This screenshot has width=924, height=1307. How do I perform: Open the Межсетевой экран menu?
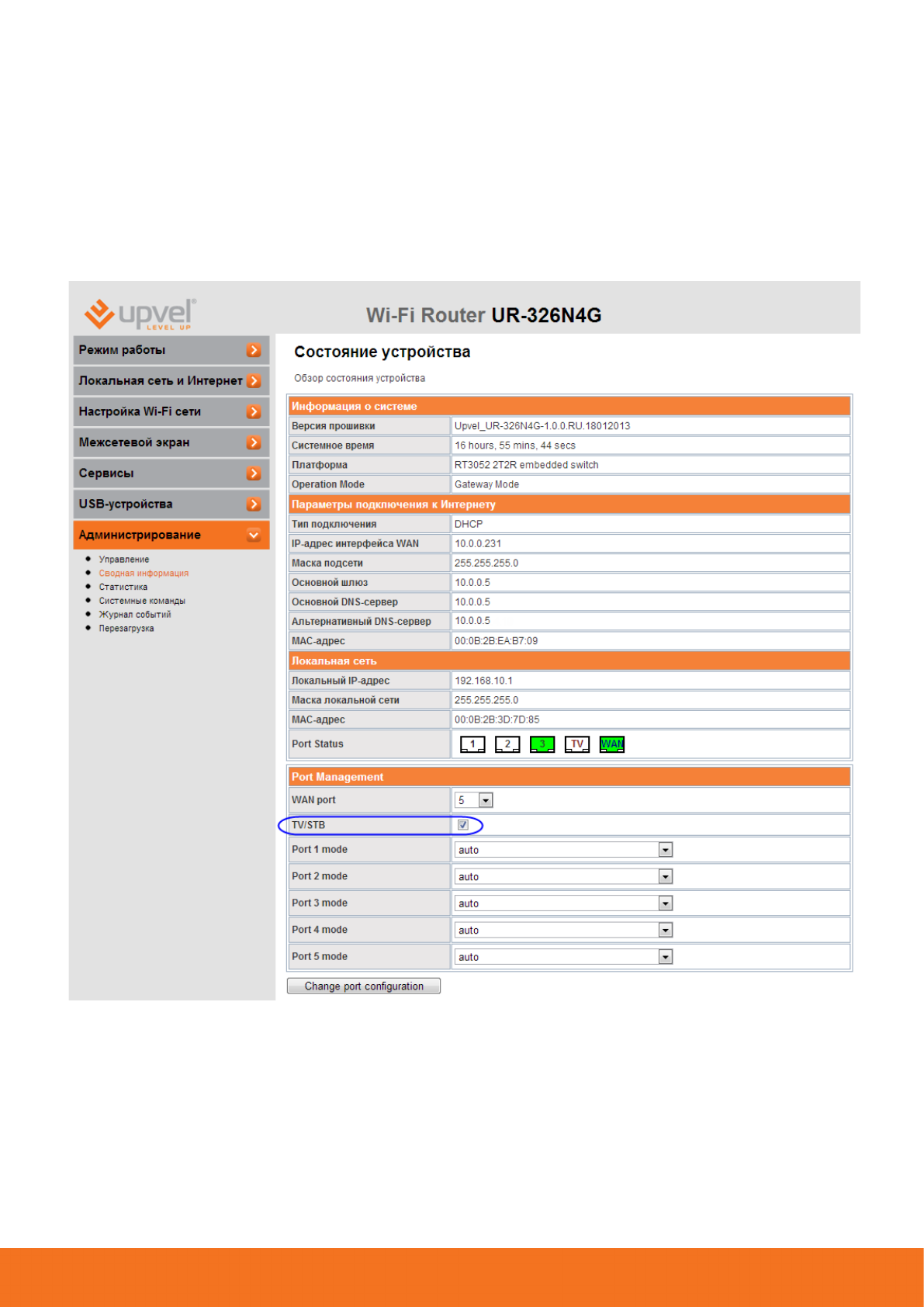tap(134, 442)
